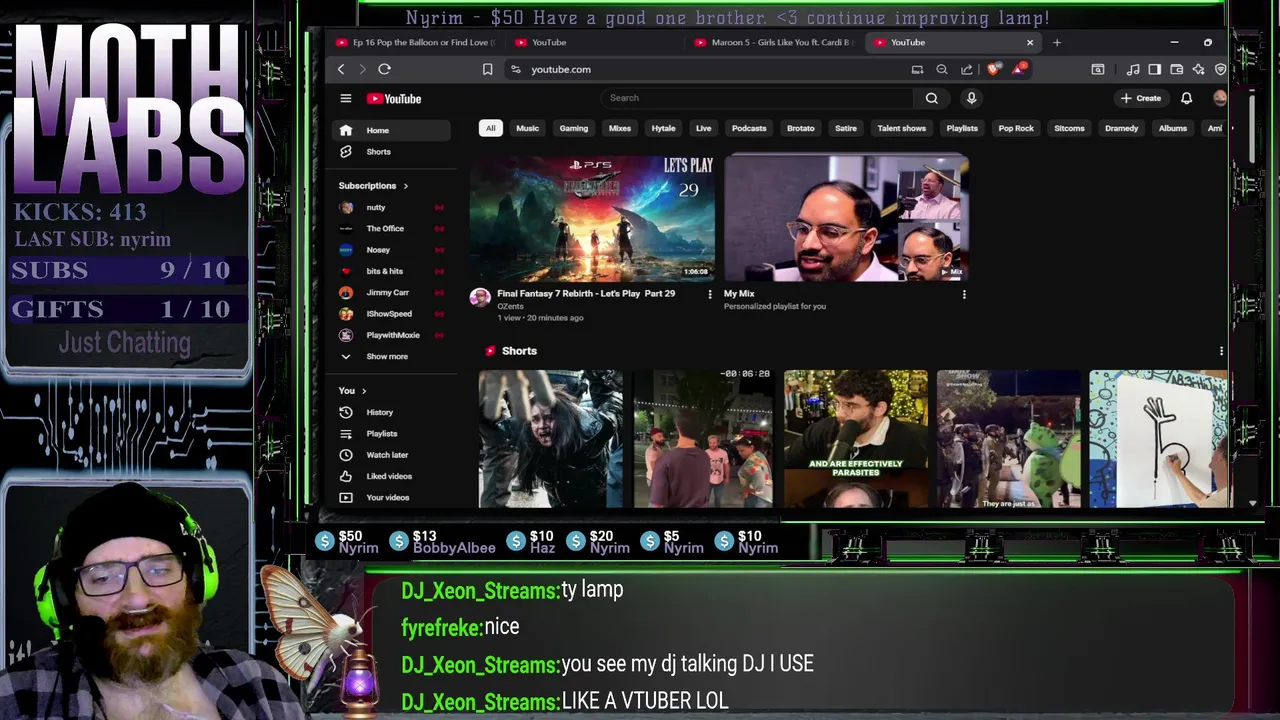
Task: Select the All filter chip
Action: 490,128
